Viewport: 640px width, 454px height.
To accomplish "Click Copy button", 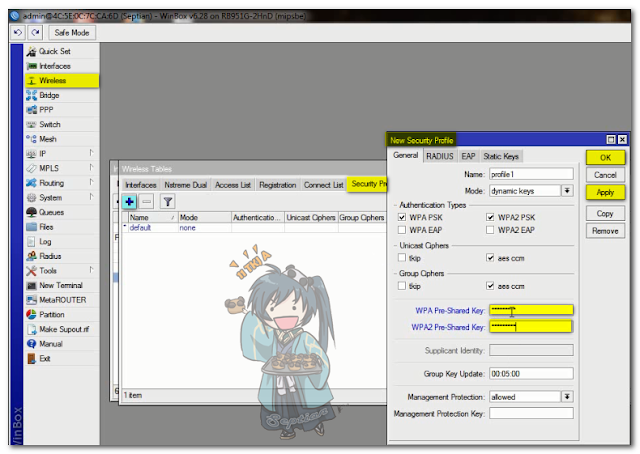I will [x=605, y=214].
